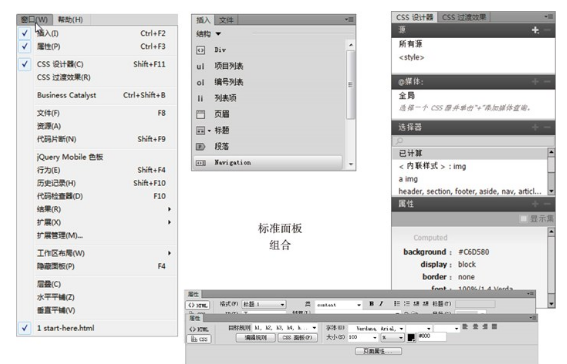Image resolution: width=567 pixels, height=364 pixels.
Task: Enable the 显示集 checkbox
Action: pos(523,218)
